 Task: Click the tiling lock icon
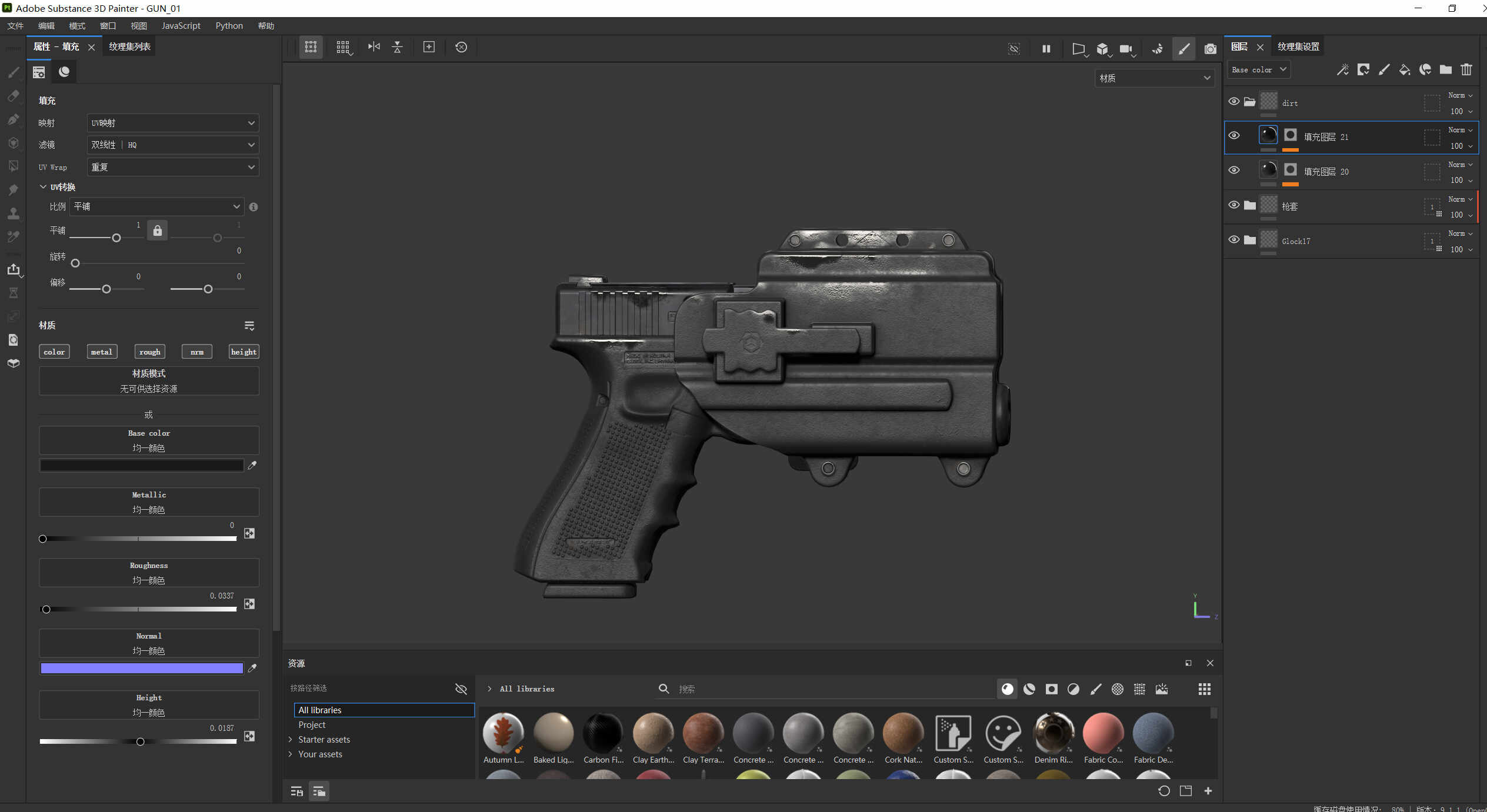(x=157, y=230)
